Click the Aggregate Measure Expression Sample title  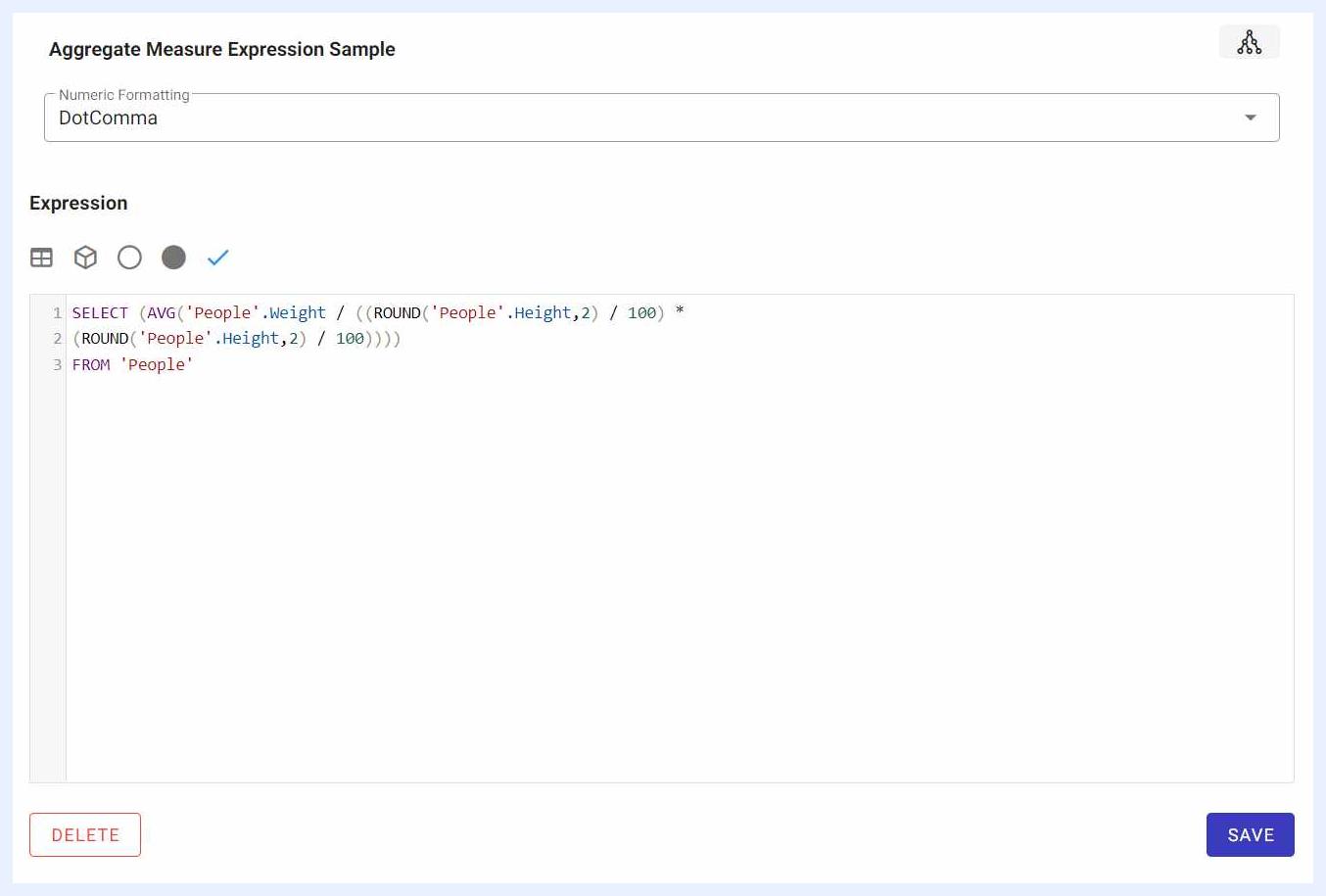pos(222,49)
